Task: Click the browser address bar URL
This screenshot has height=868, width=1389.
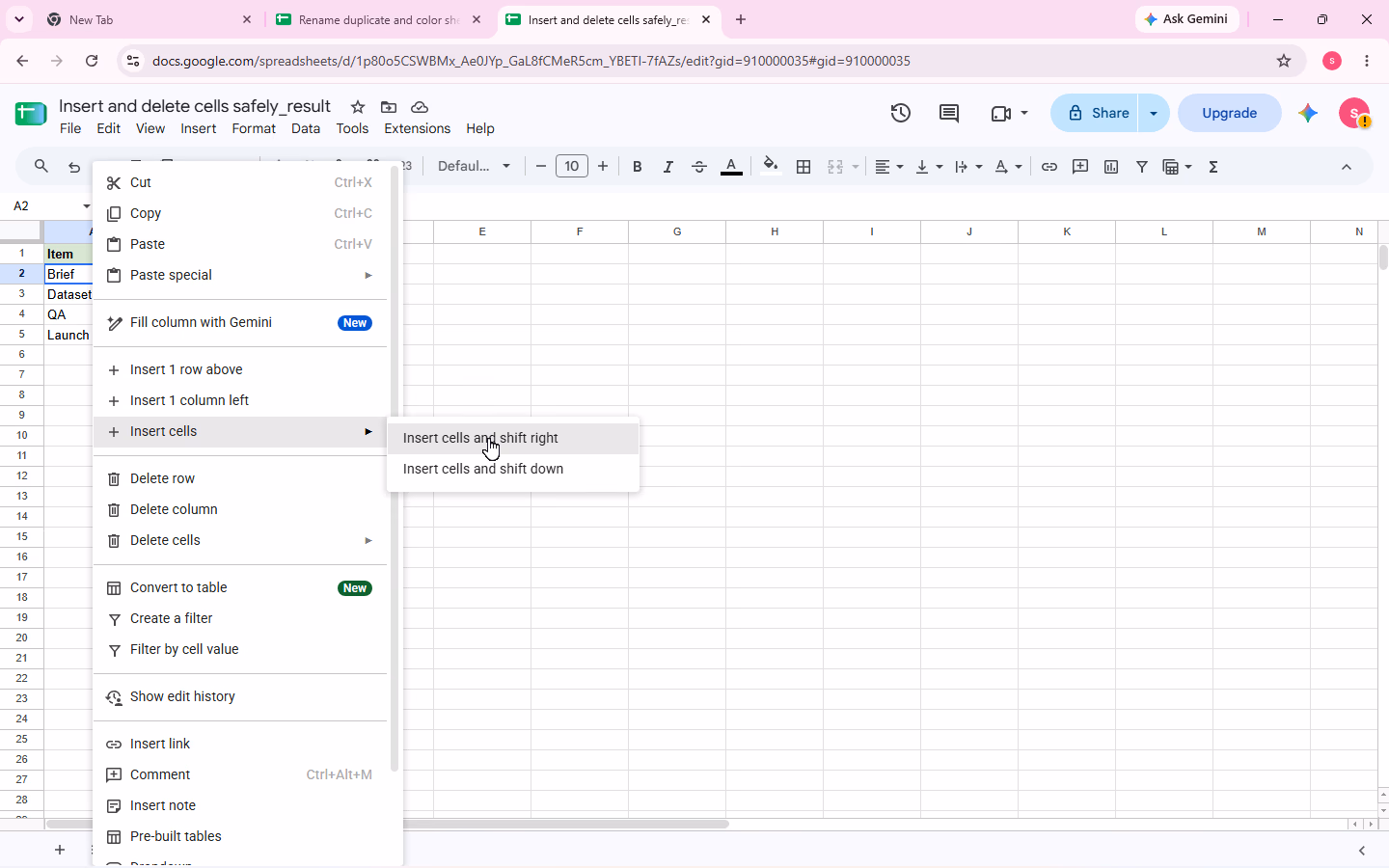Action: point(531,61)
